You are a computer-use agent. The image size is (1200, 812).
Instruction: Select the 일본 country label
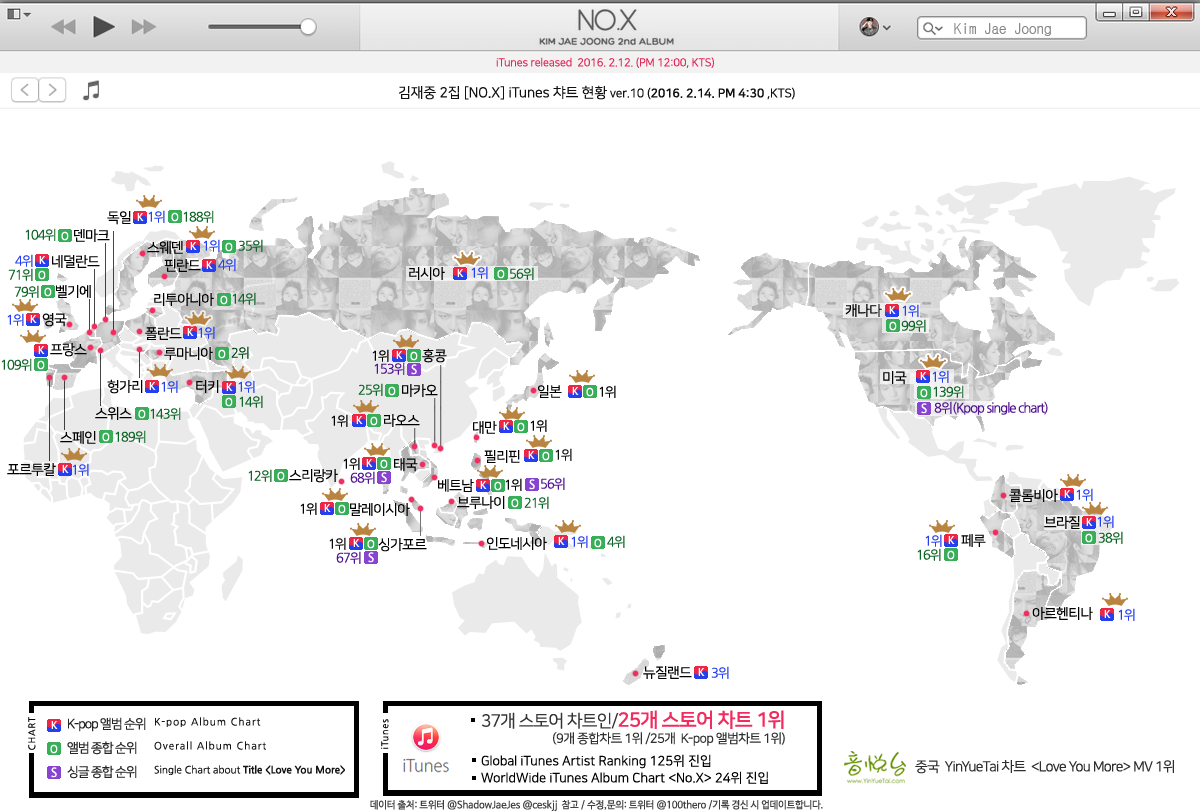pos(550,391)
